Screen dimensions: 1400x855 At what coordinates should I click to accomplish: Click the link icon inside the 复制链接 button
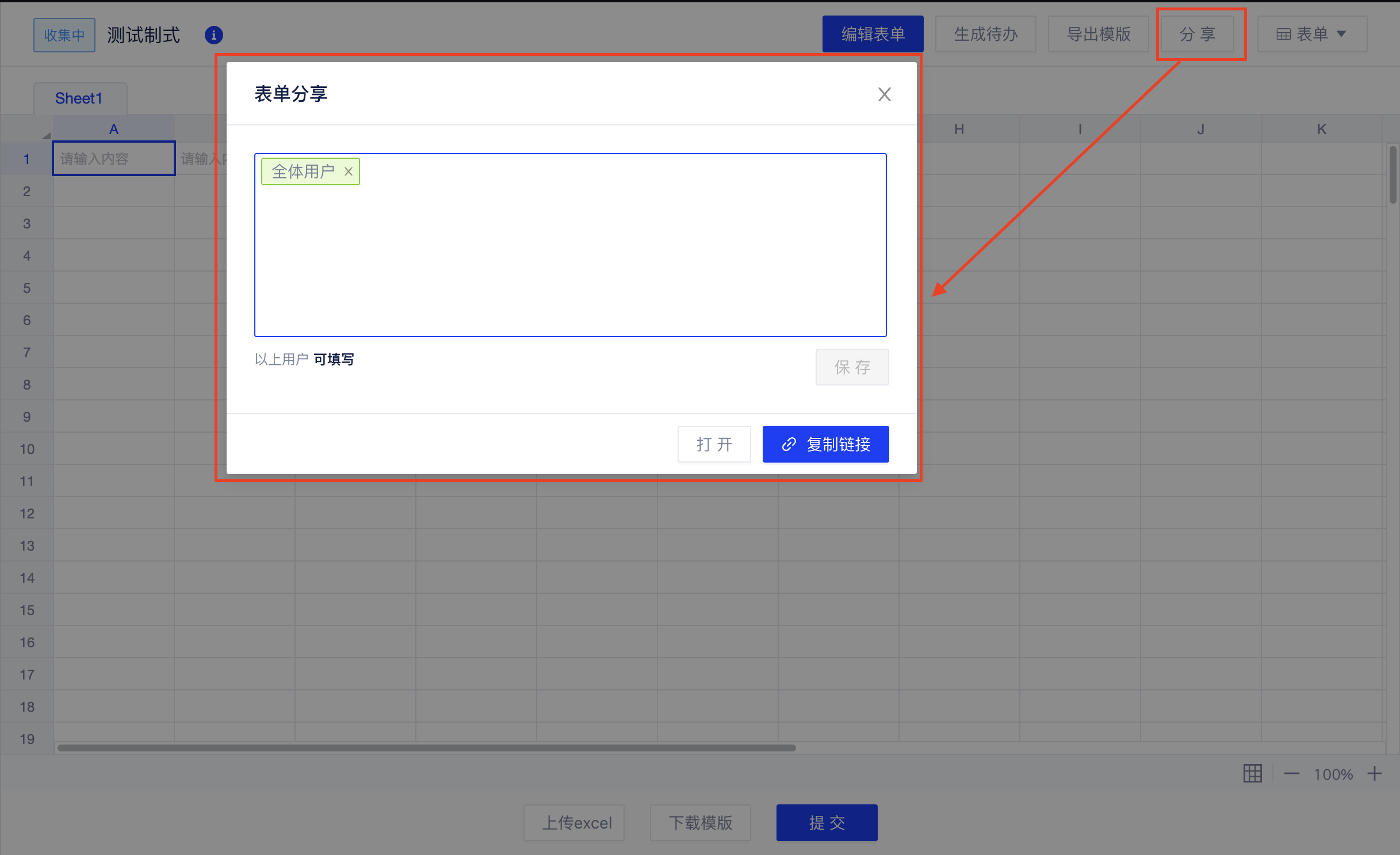point(789,444)
